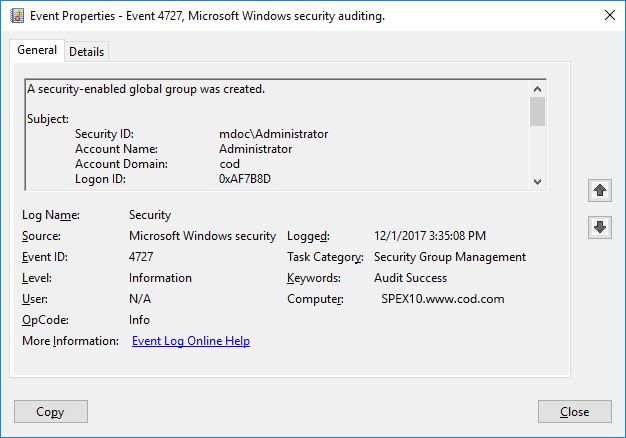The width and height of the screenshot is (626, 438).
Task: Click the description scrollbar down arrow
Action: pyautogui.click(x=537, y=182)
